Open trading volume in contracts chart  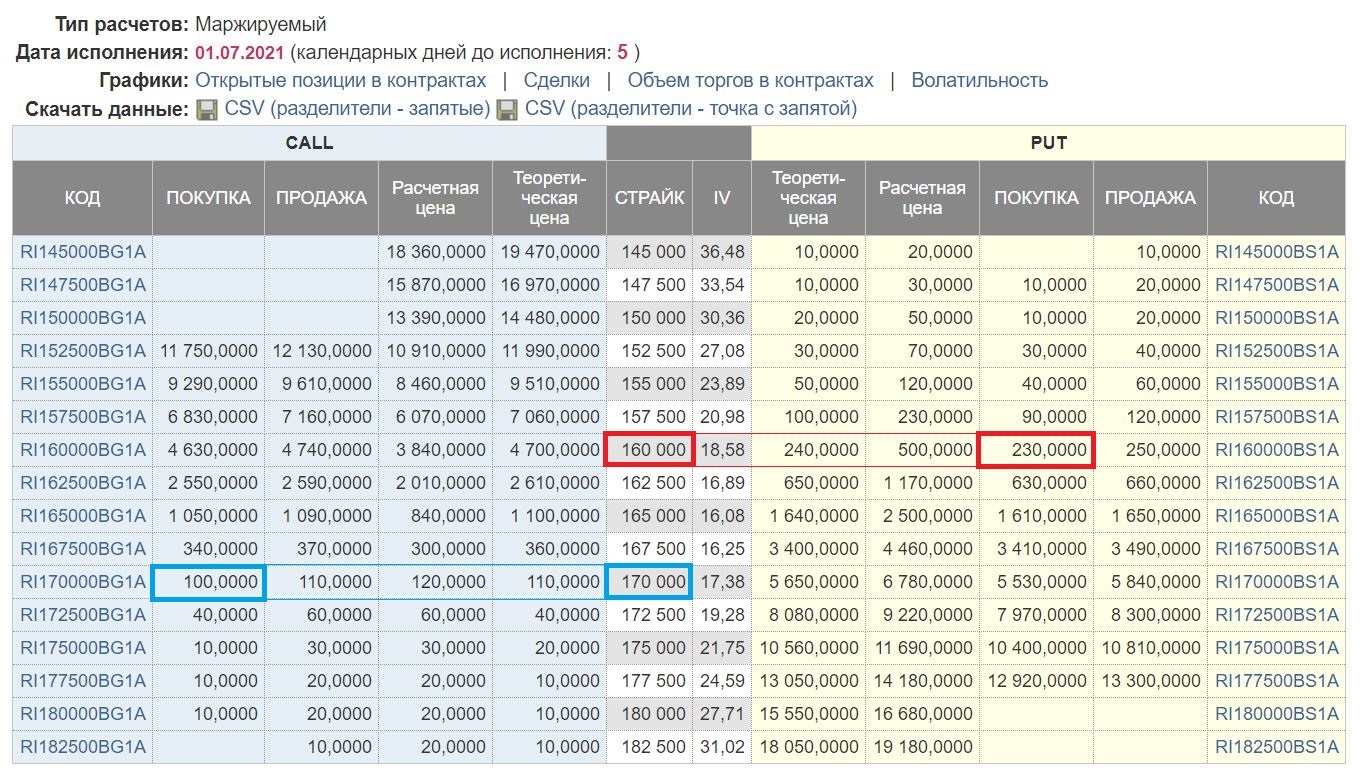click(751, 80)
